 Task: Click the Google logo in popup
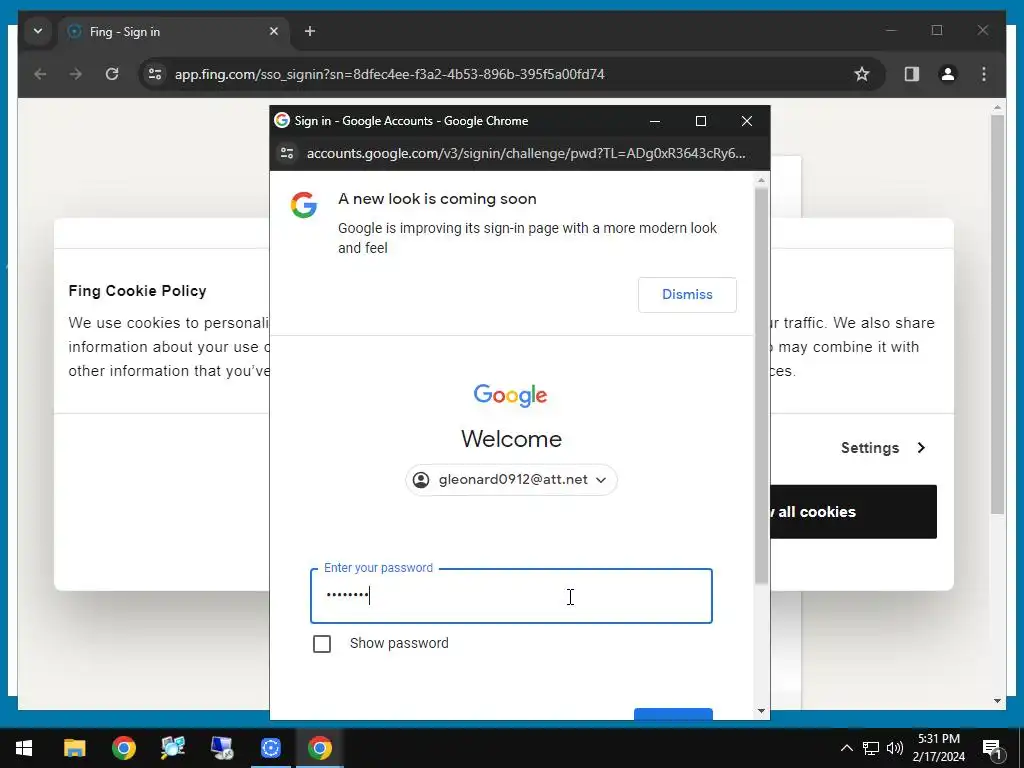click(x=511, y=395)
